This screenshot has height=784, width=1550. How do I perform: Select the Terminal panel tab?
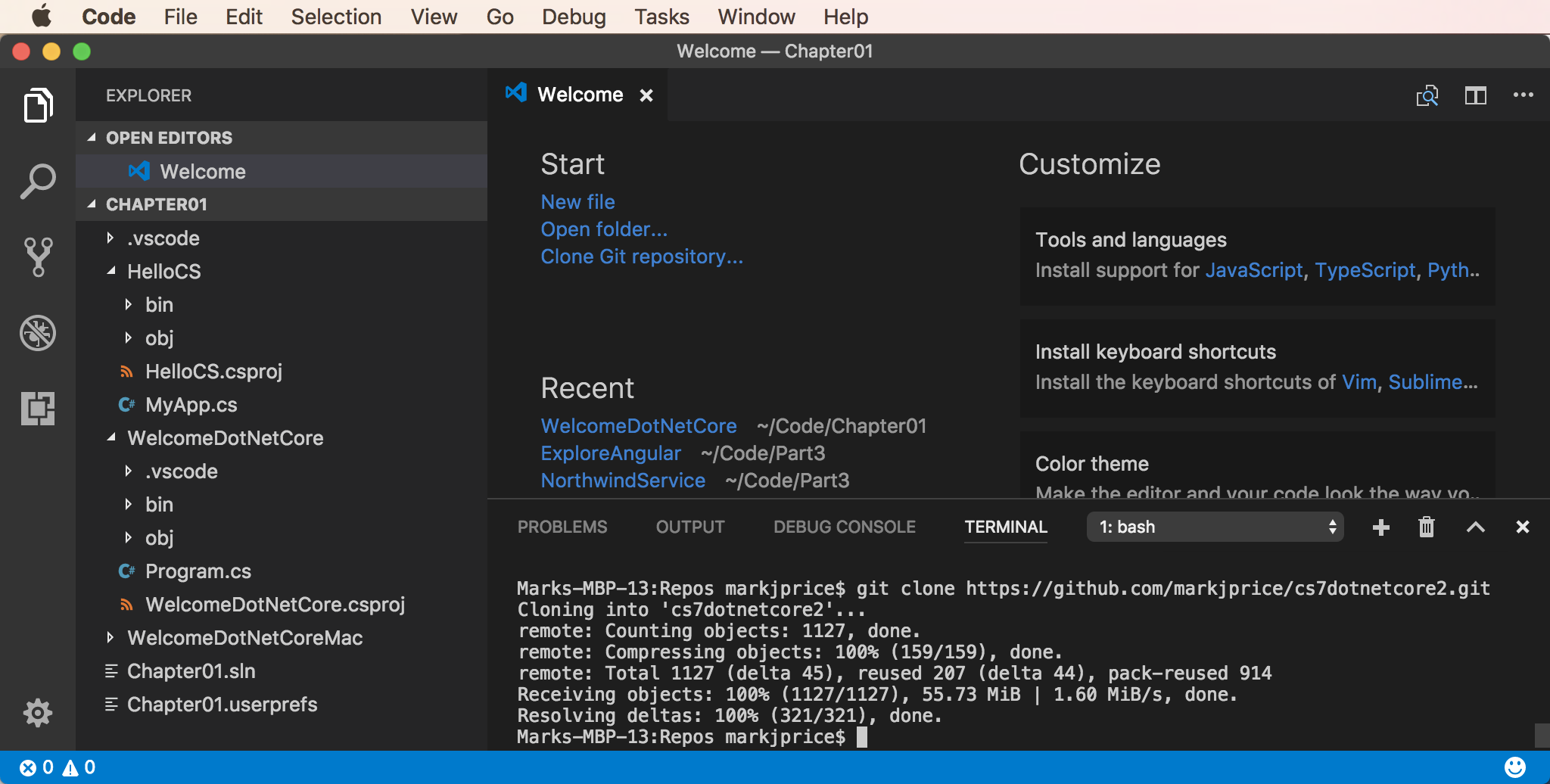[x=1006, y=527]
